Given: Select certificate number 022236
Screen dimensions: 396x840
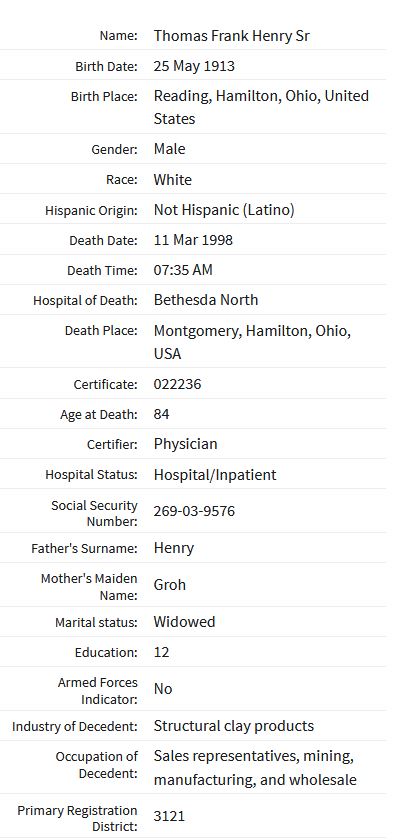Looking at the screenshot, I should tap(177, 384).
